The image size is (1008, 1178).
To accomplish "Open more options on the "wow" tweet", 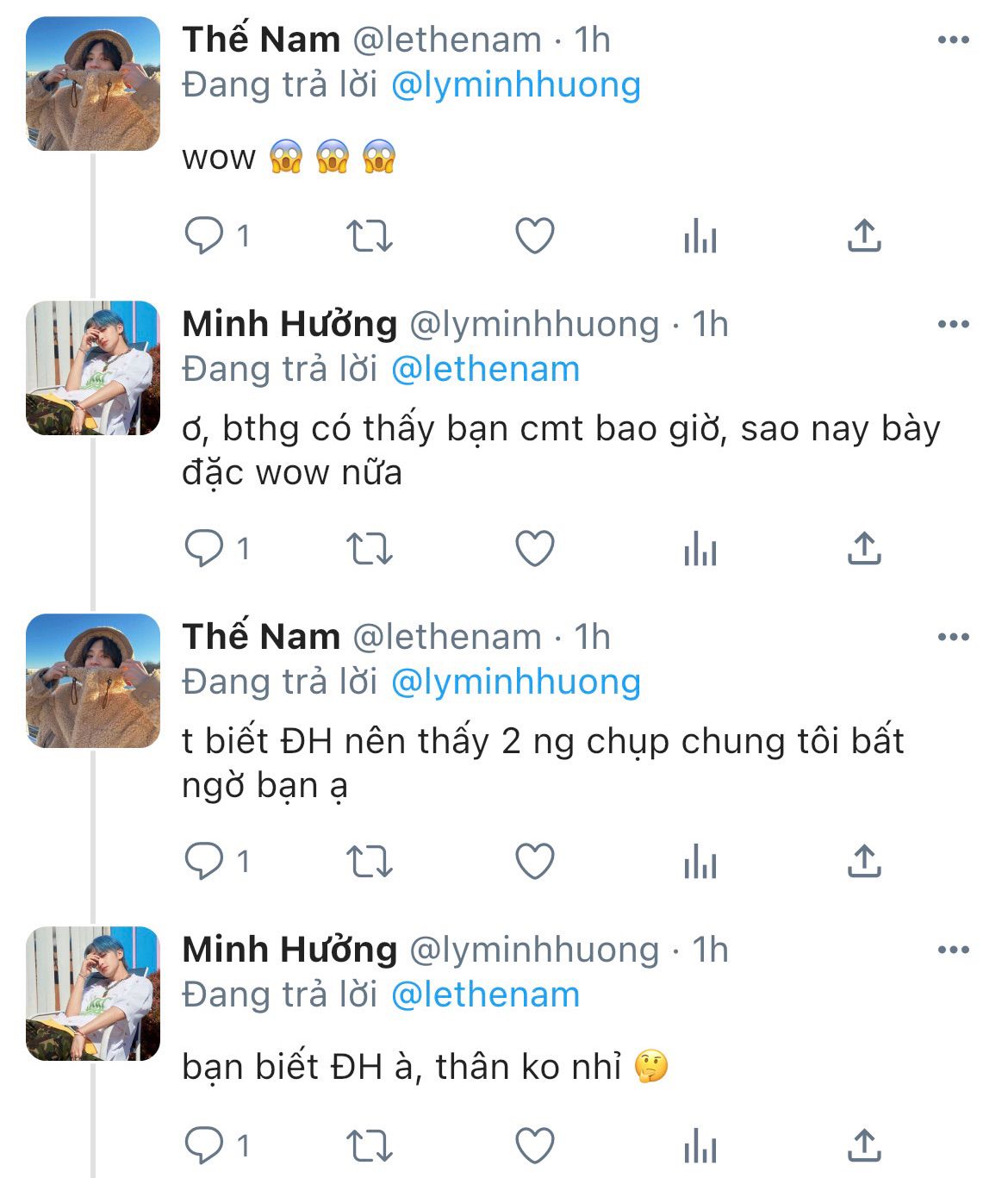I will tap(953, 41).
